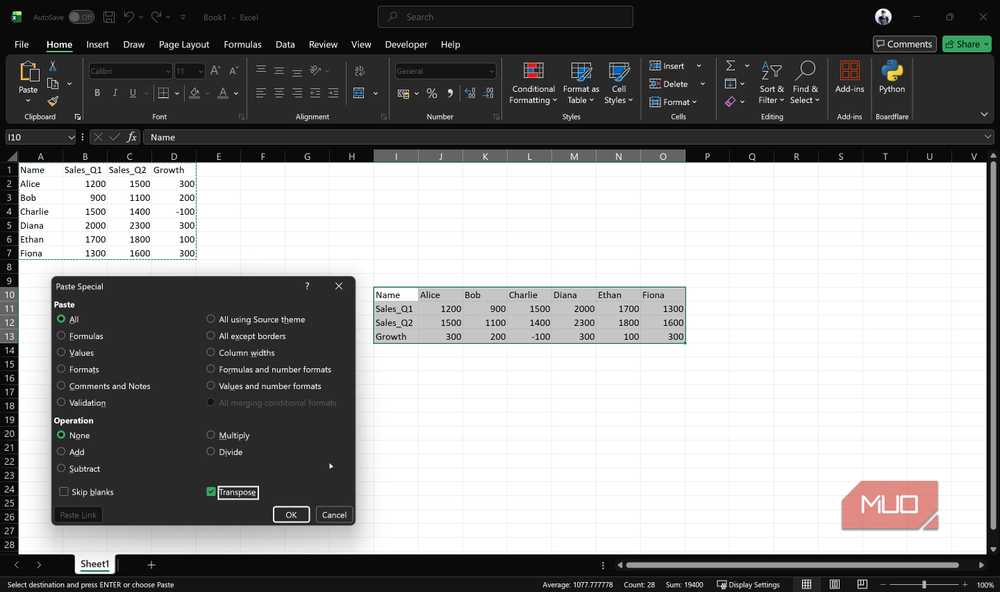Open Format as Table
Image resolution: width=1000 pixels, height=592 pixels.
(580, 83)
